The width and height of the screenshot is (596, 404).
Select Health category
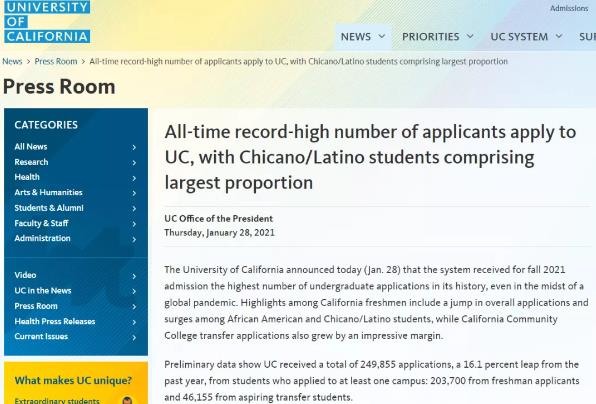[x=27, y=177]
